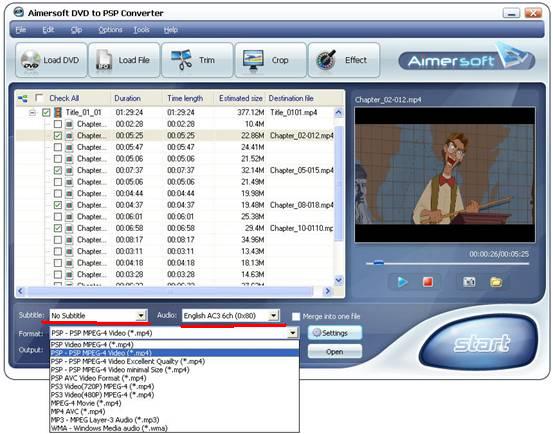Check the chapter with duration 00:05:47
Screen dimensions: 553x434
tap(58, 147)
